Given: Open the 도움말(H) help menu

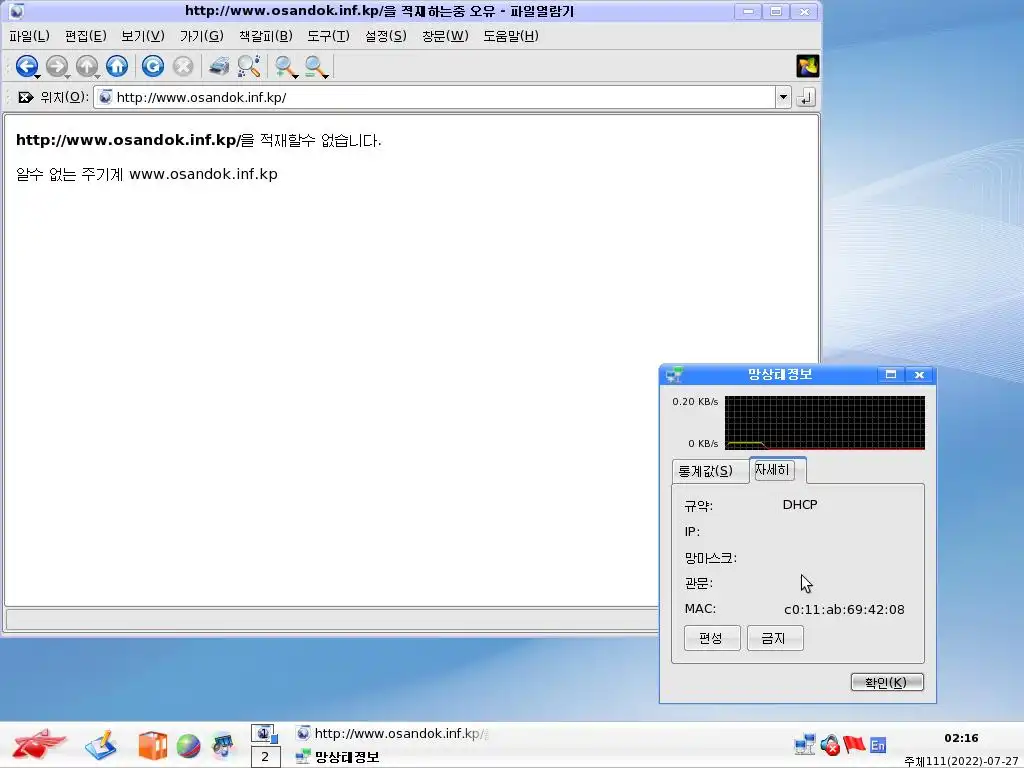Looking at the screenshot, I should click(511, 36).
